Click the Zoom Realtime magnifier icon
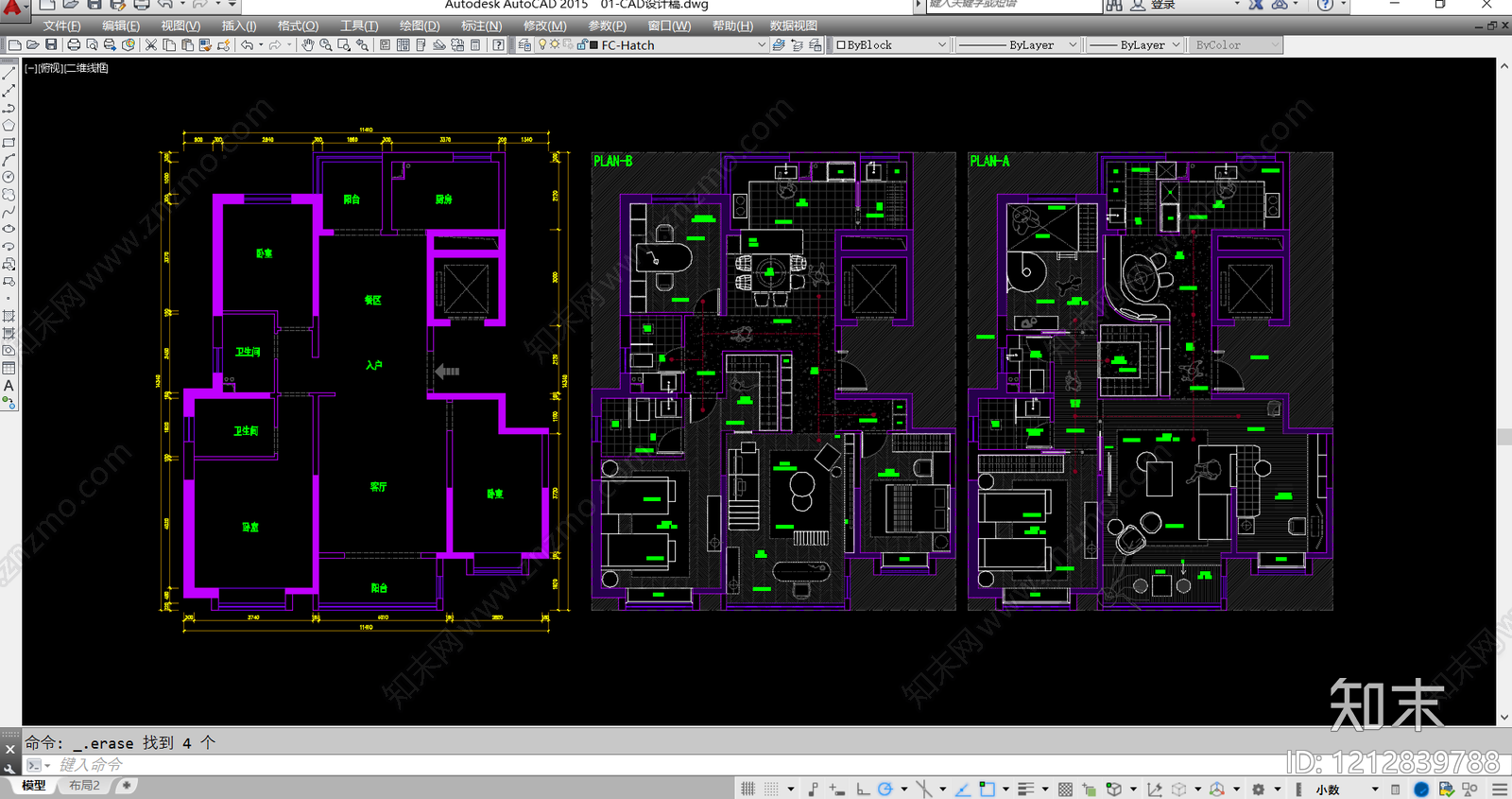Screen dimensions: 1512x799 point(326,44)
